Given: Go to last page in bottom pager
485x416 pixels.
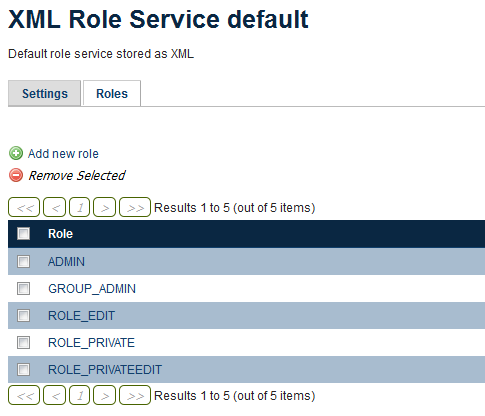Looking at the screenshot, I should click(x=135, y=395).
